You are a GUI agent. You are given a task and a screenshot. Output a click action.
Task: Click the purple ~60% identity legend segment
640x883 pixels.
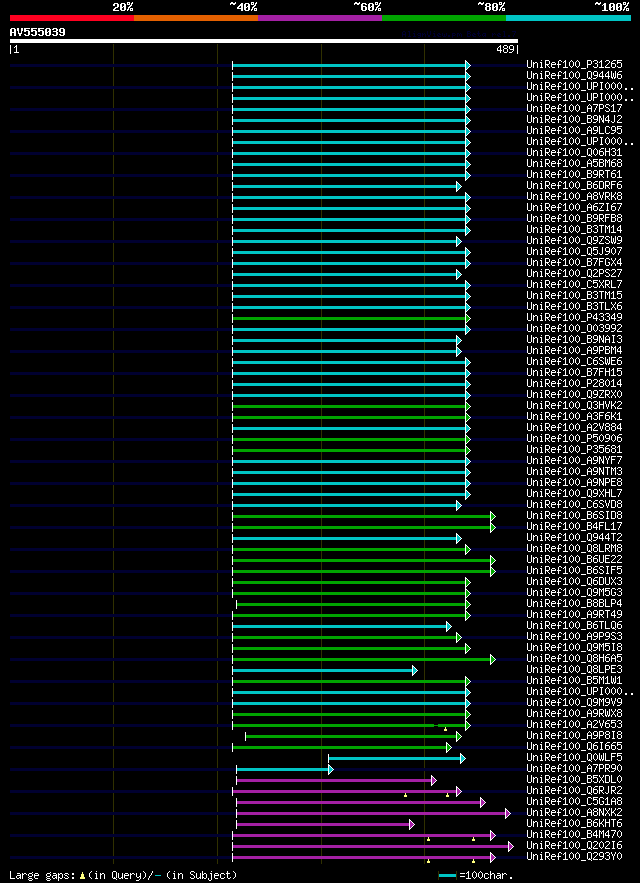click(x=320, y=18)
